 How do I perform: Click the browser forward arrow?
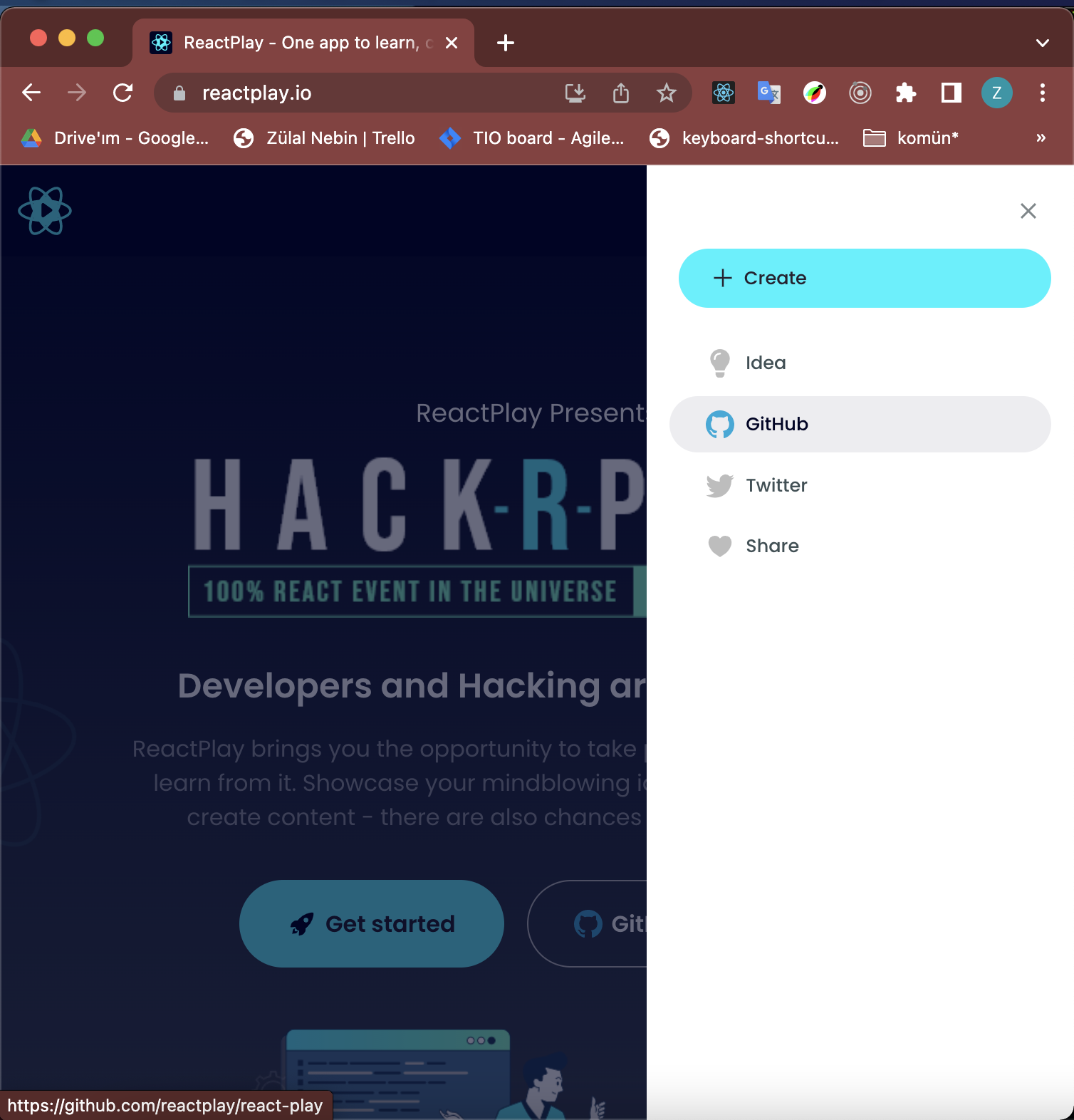tap(77, 93)
